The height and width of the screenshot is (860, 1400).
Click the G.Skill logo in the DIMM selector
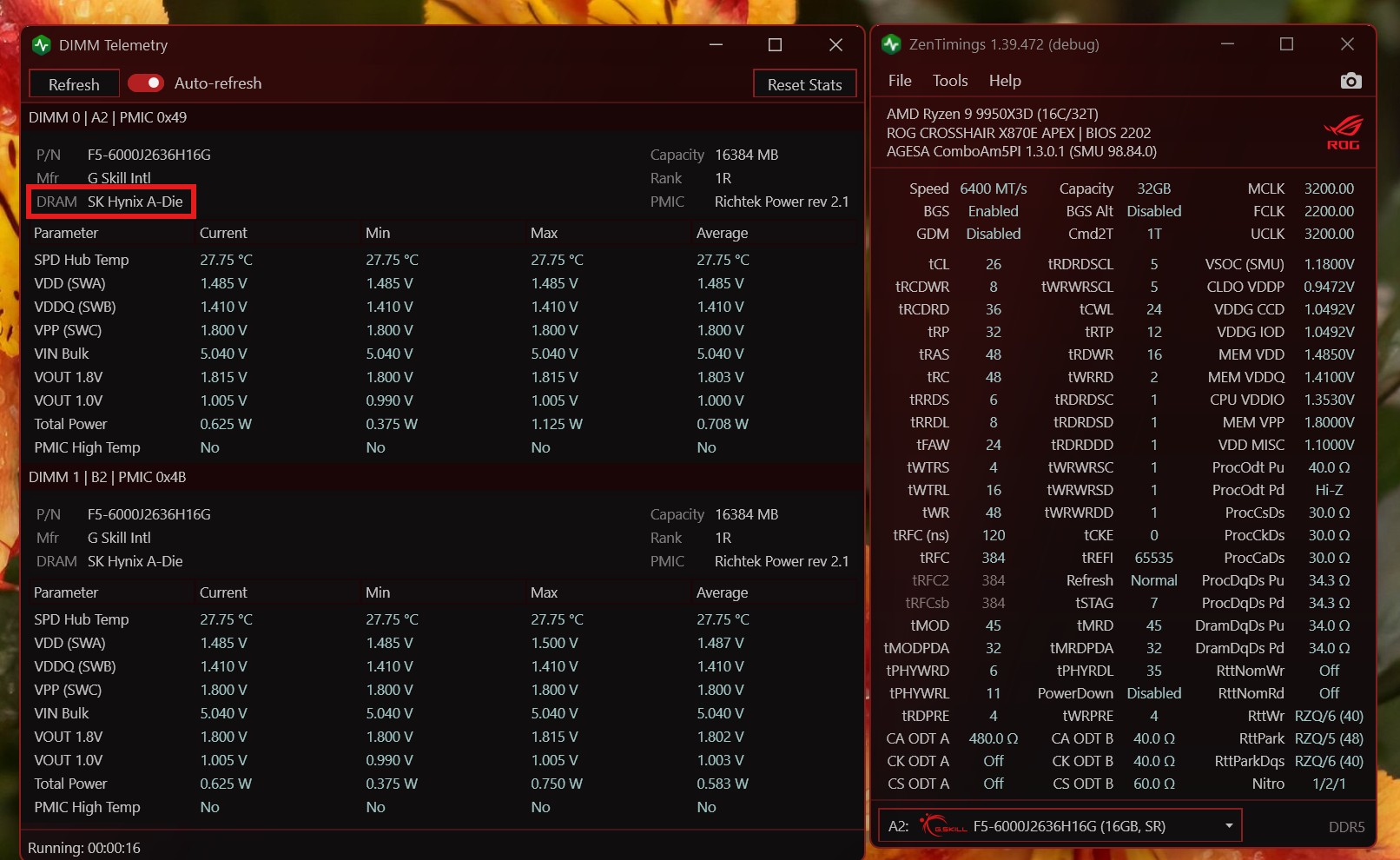click(943, 825)
